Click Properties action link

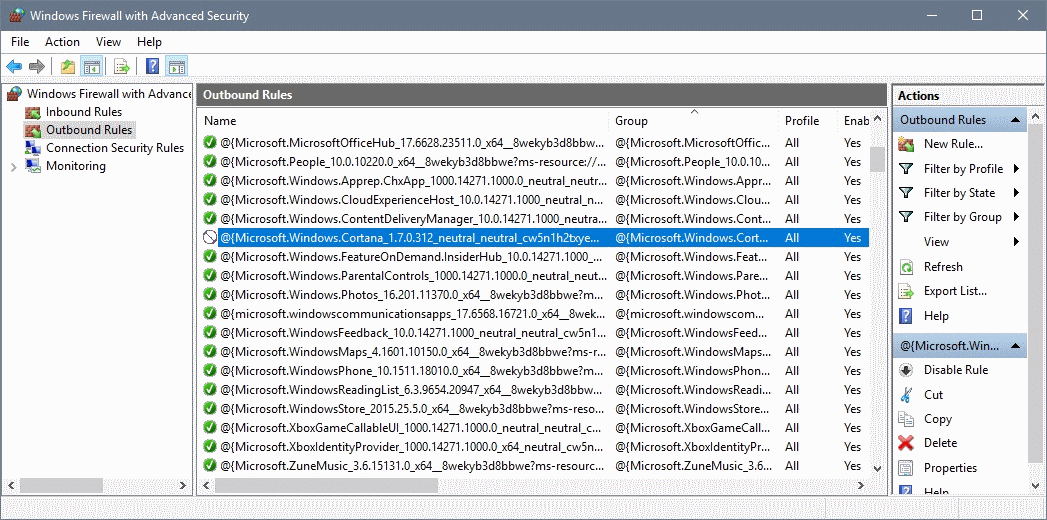coord(950,468)
